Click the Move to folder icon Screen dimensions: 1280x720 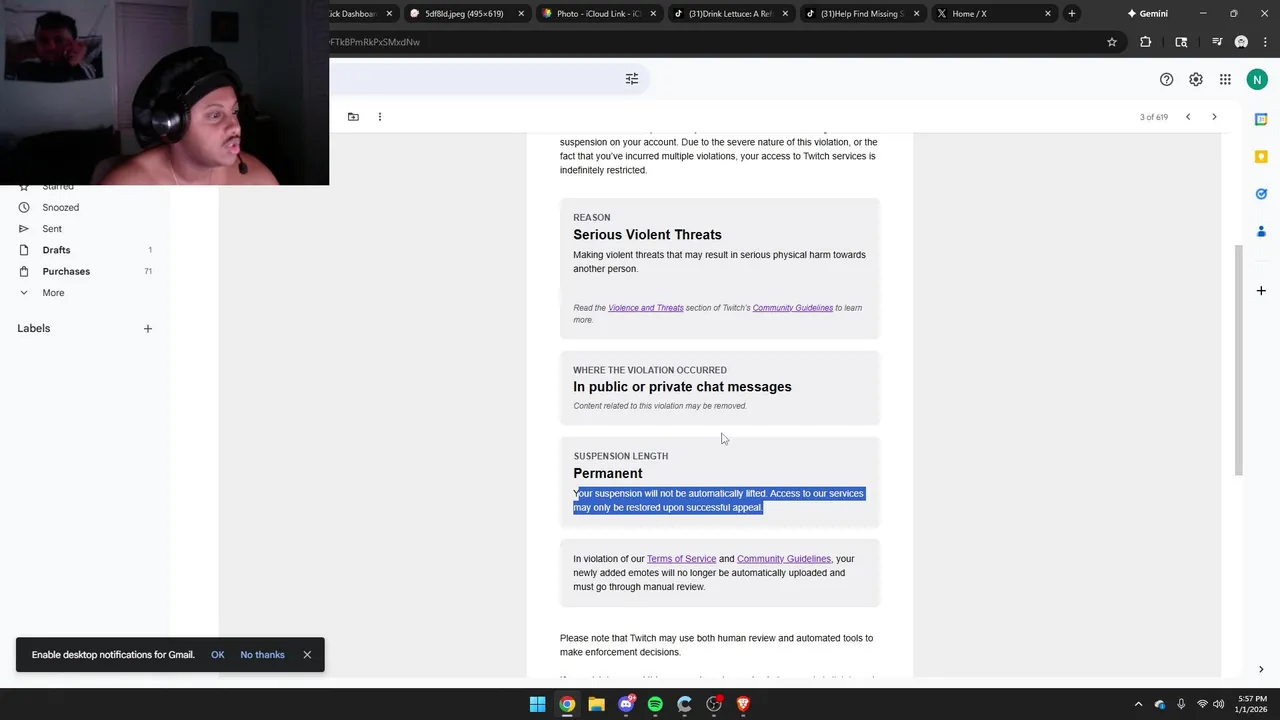353,117
